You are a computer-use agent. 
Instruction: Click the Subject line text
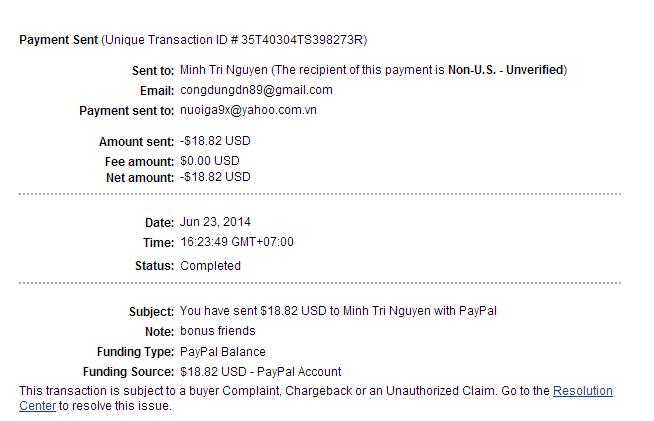[338, 311]
